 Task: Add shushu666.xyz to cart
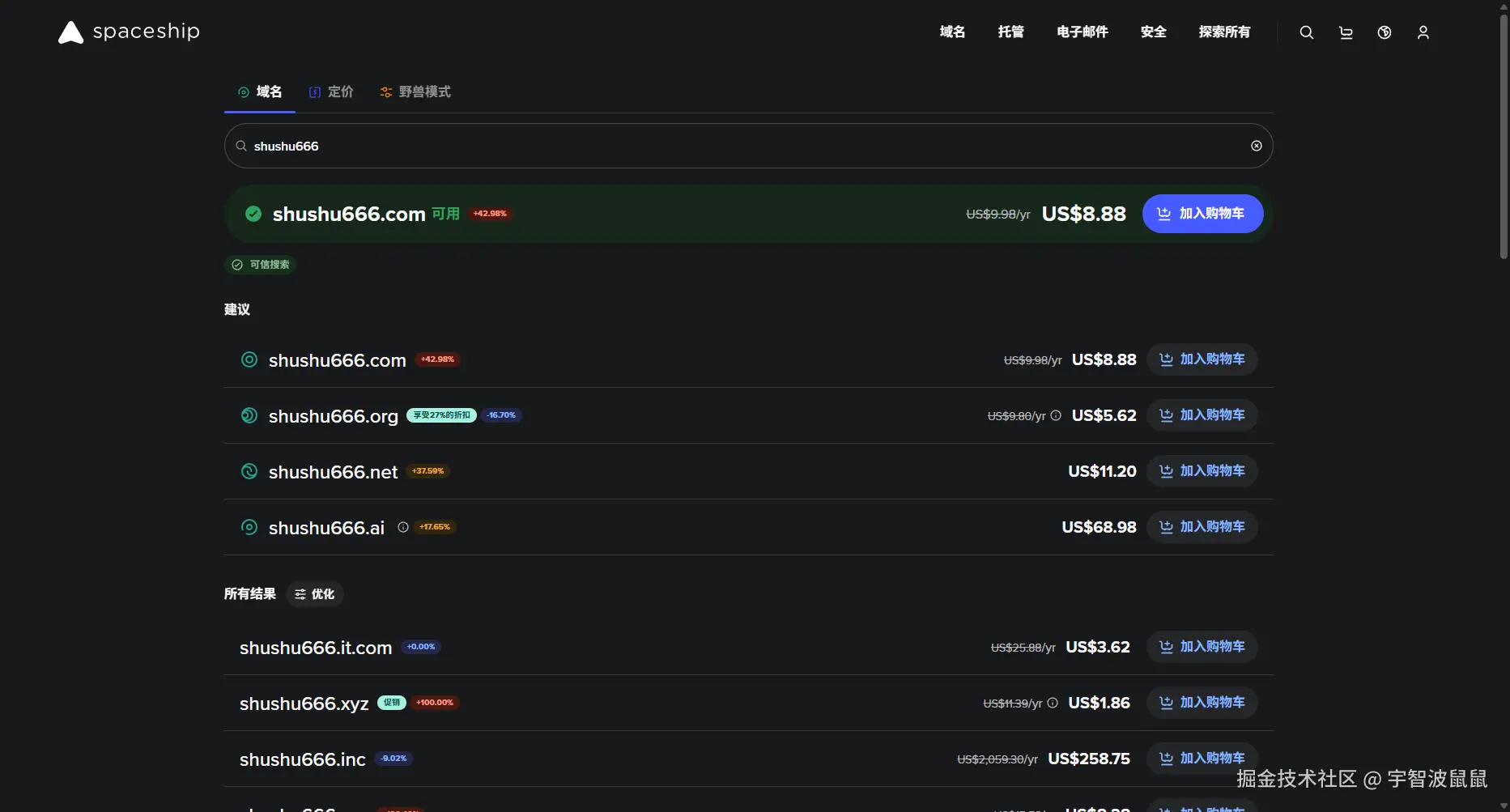(1202, 703)
